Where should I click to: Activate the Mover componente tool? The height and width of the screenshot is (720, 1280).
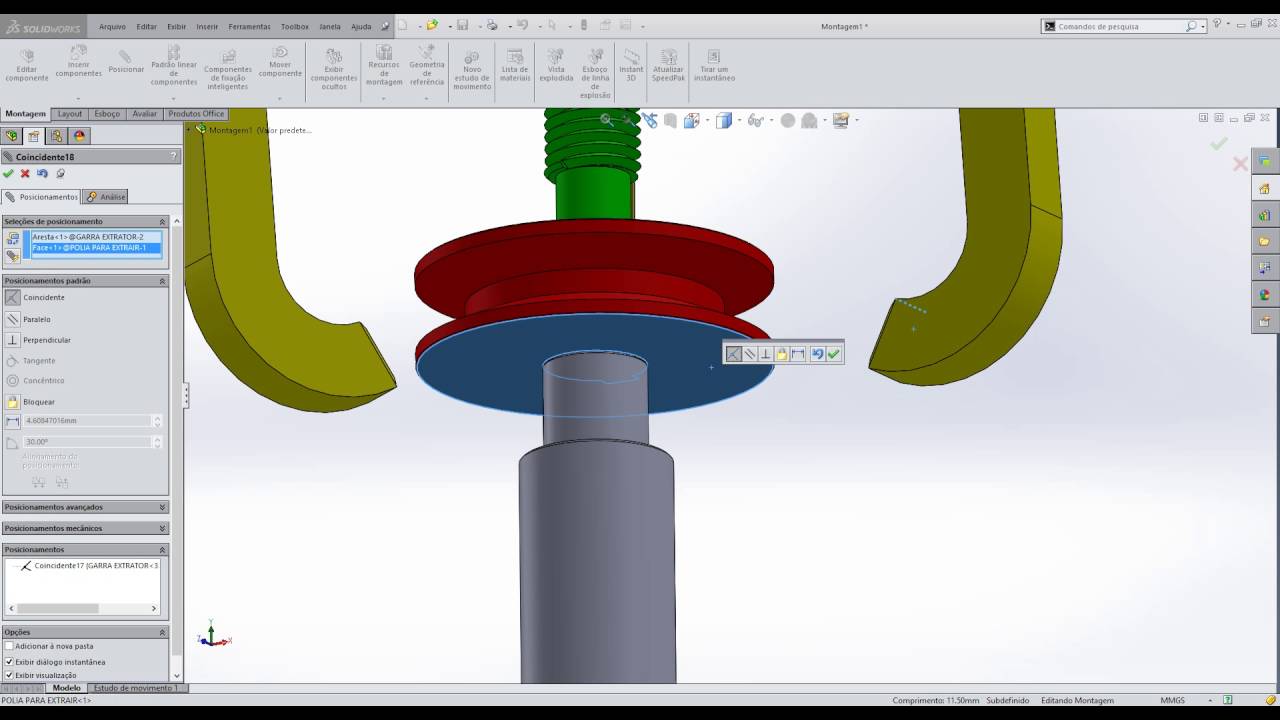(280, 62)
